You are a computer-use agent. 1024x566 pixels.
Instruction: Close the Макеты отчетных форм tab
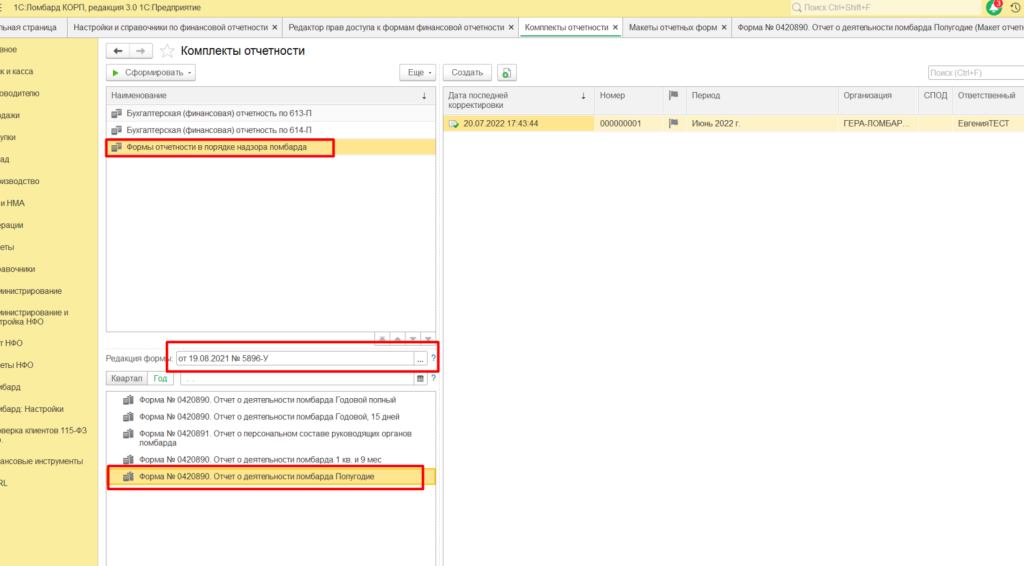pos(725,27)
